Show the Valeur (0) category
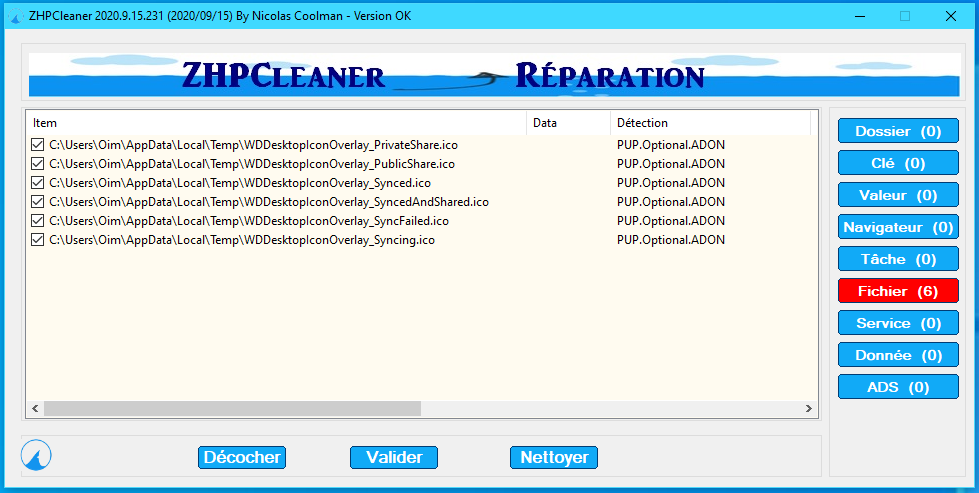 898,195
